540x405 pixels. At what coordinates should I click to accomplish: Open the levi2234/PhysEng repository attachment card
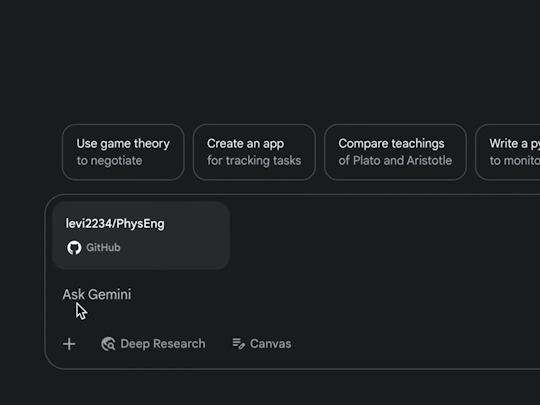(141, 236)
